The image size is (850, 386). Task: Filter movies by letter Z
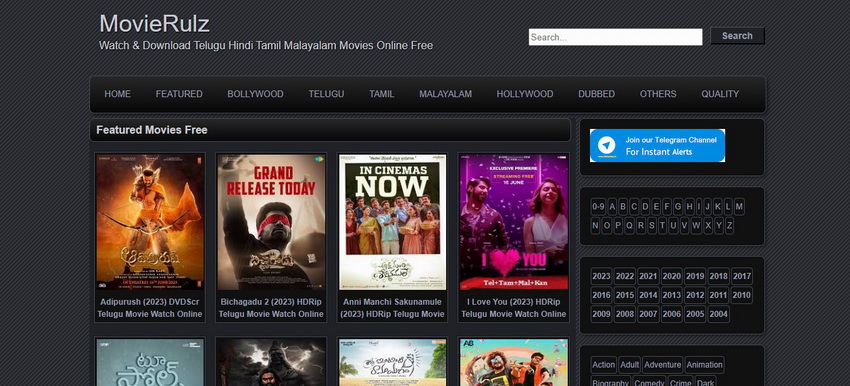[x=730, y=226]
